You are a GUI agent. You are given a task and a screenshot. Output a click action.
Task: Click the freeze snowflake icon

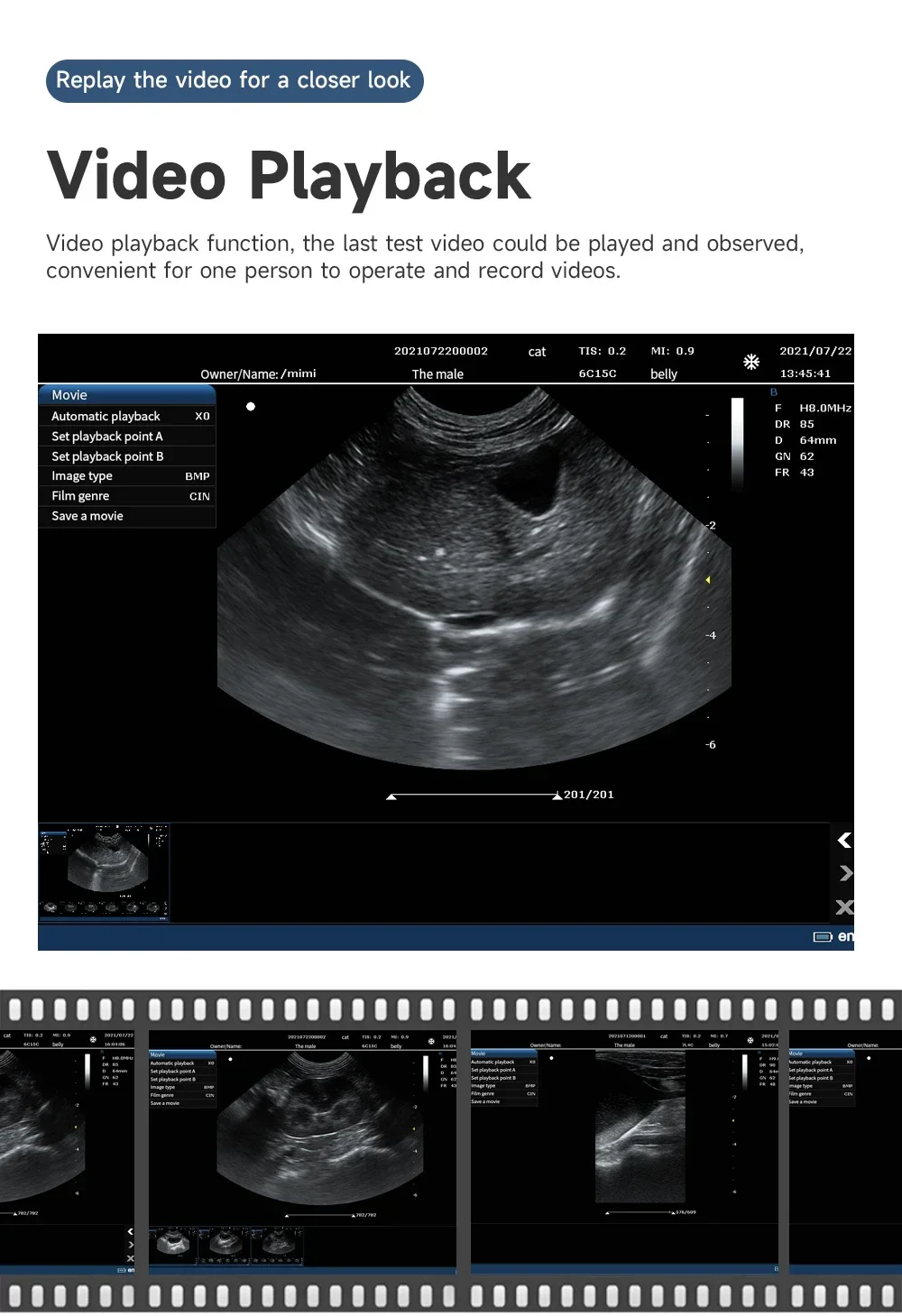coord(750,362)
